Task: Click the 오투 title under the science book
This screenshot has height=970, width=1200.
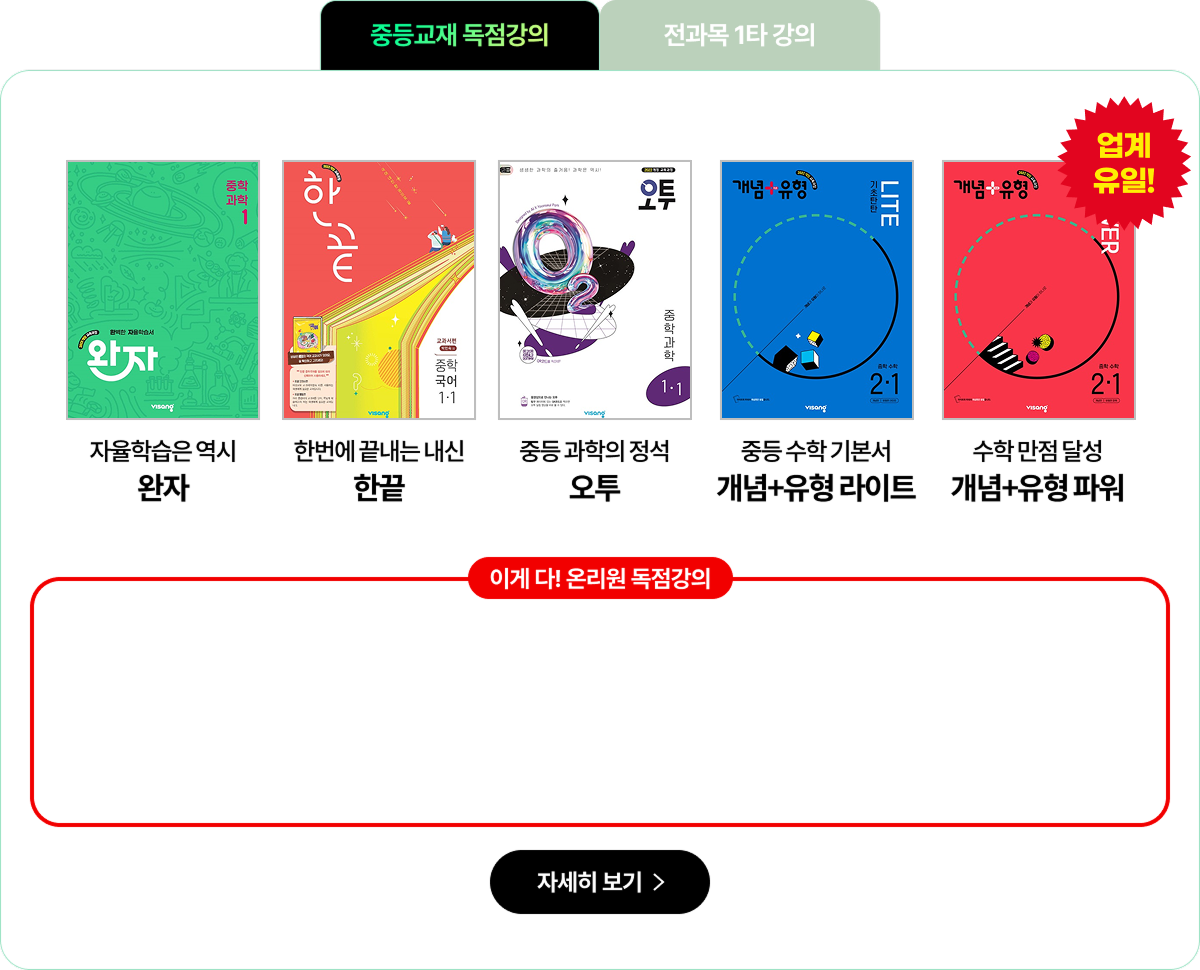Action: pyautogui.click(x=595, y=488)
